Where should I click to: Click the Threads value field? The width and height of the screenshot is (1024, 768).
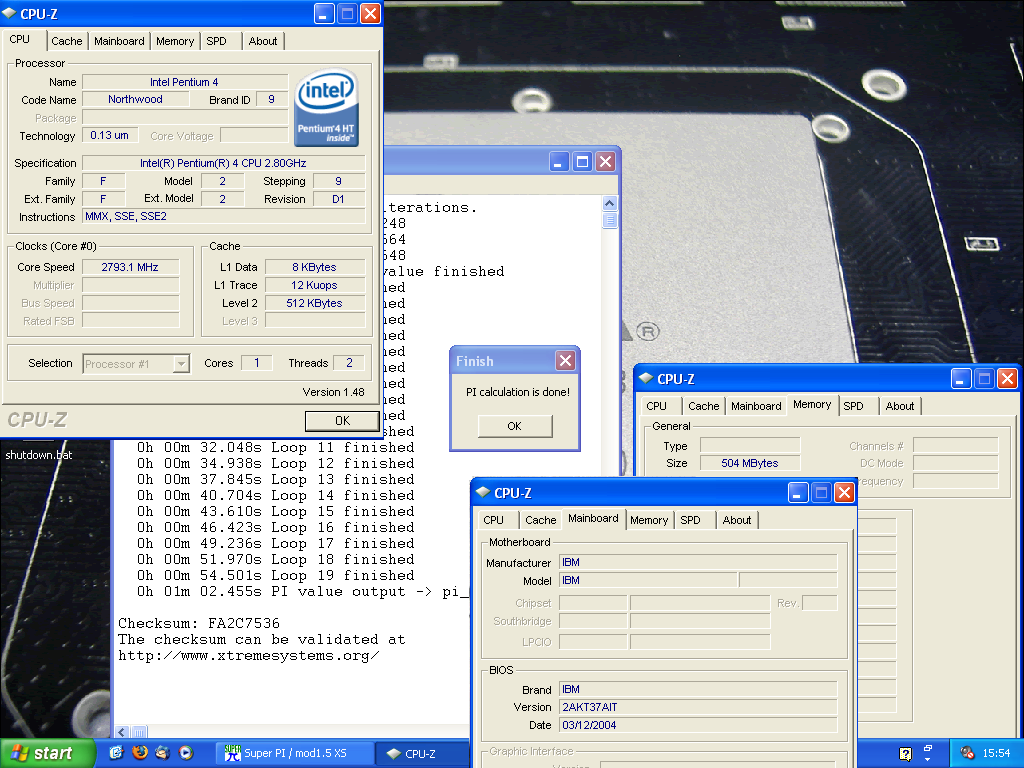tap(349, 362)
